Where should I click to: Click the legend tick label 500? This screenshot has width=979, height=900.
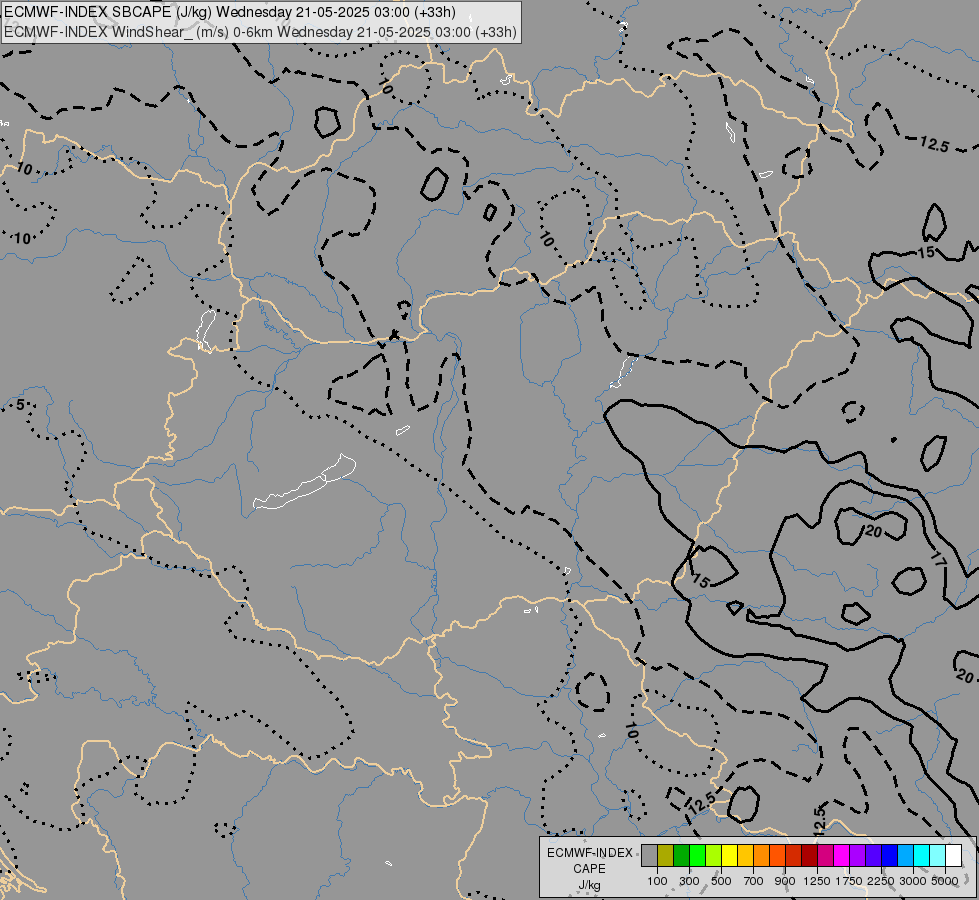[721, 881]
